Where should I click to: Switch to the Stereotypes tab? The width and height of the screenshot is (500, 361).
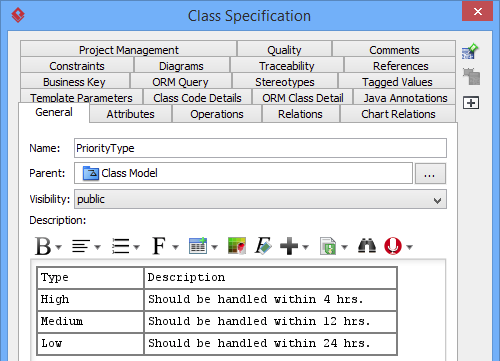(285, 82)
